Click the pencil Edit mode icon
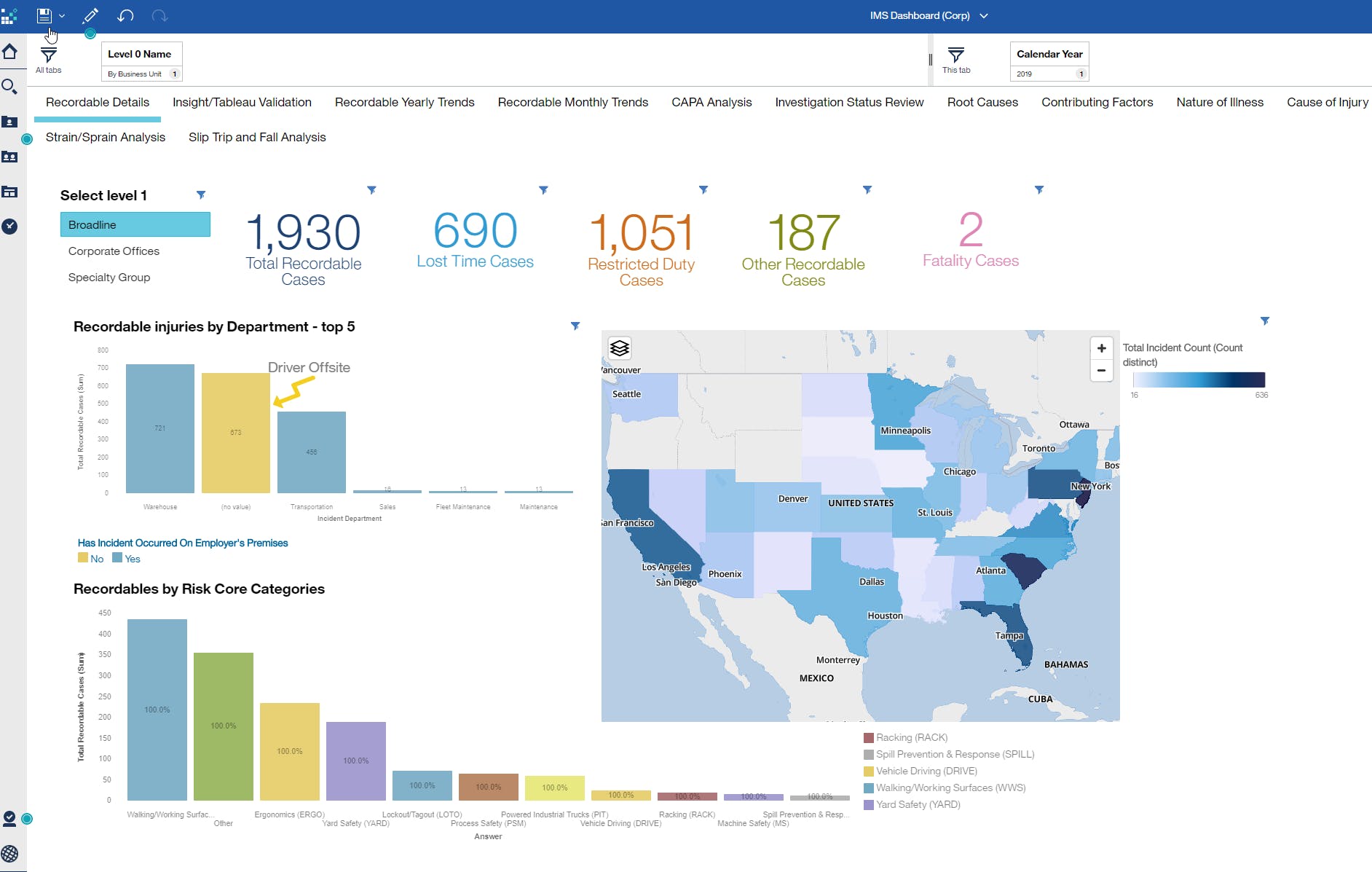Viewport: 1372px width, 872px height. pos(90,15)
